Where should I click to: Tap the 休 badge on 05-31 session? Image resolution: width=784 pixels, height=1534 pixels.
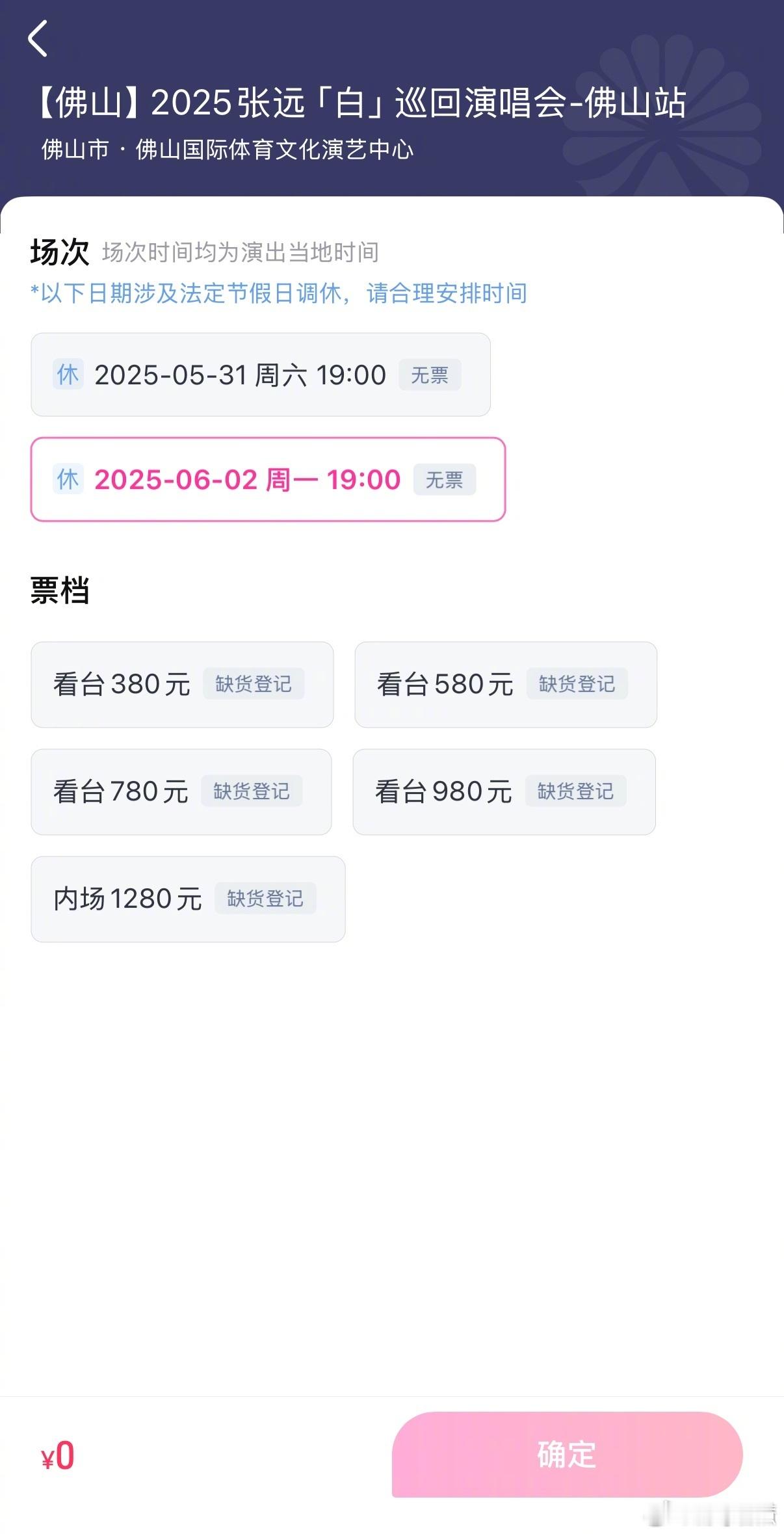click(x=68, y=374)
